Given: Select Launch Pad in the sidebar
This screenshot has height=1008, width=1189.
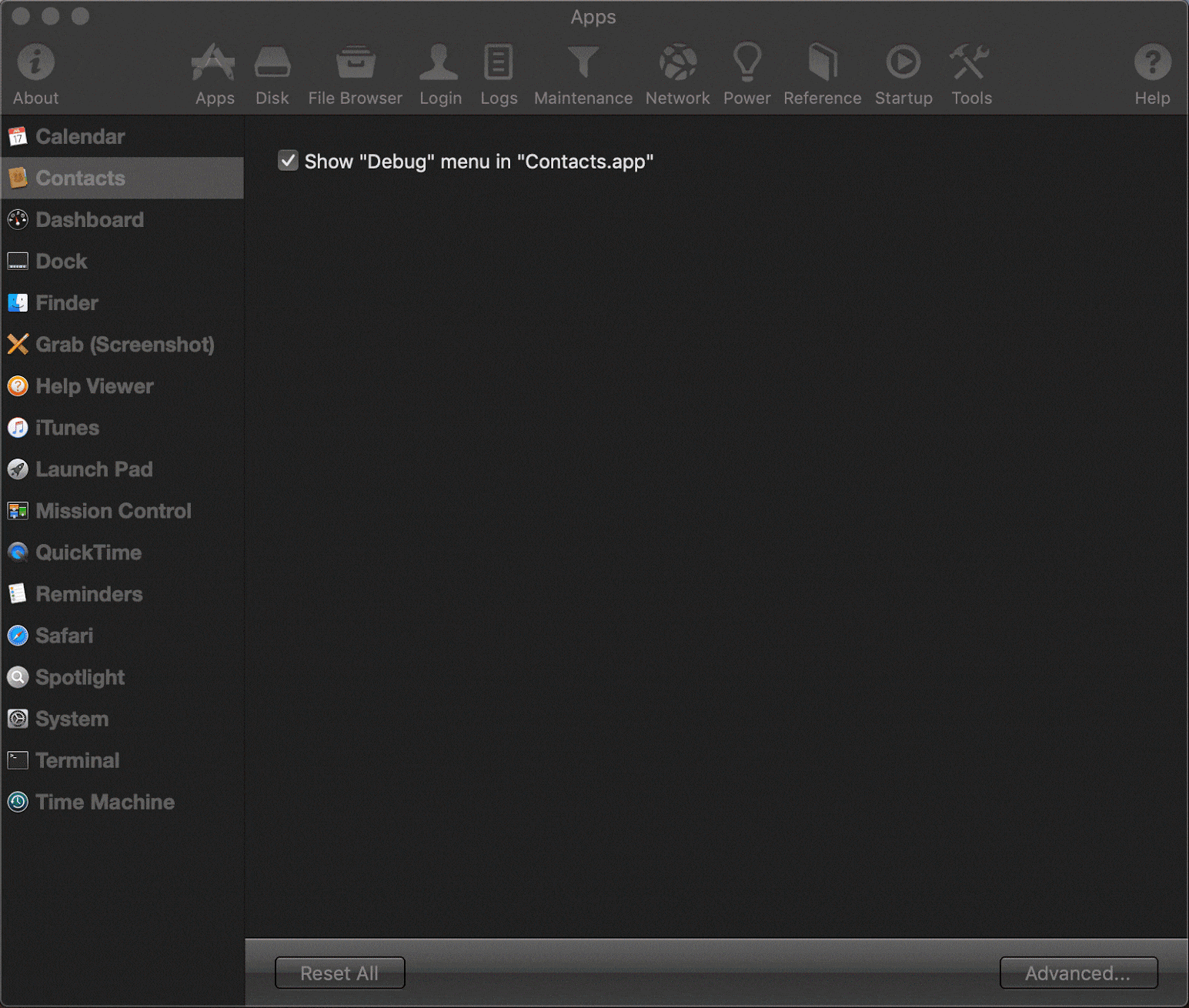Looking at the screenshot, I should [122, 469].
